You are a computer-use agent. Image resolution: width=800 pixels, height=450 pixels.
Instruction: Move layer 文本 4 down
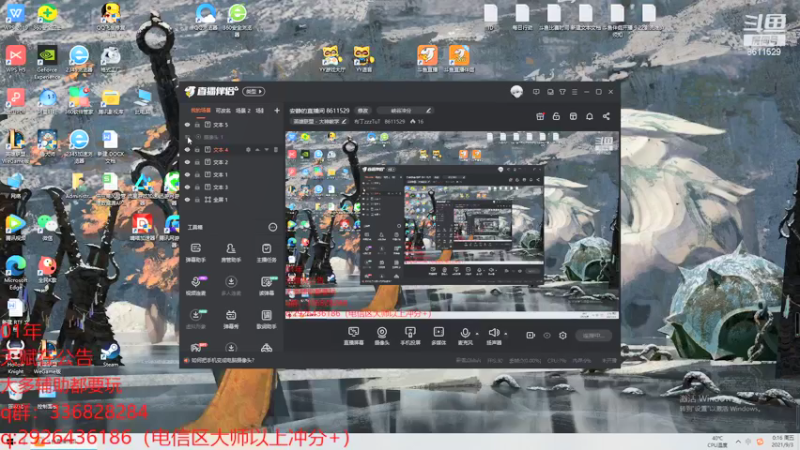[x=266, y=149]
